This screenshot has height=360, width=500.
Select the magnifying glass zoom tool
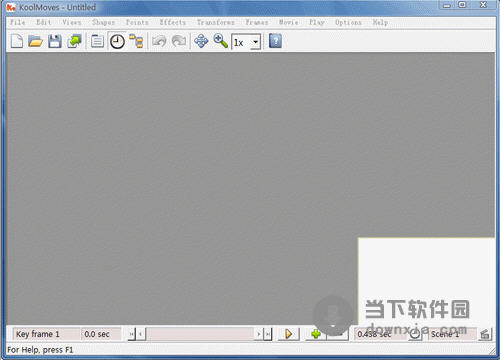221,41
